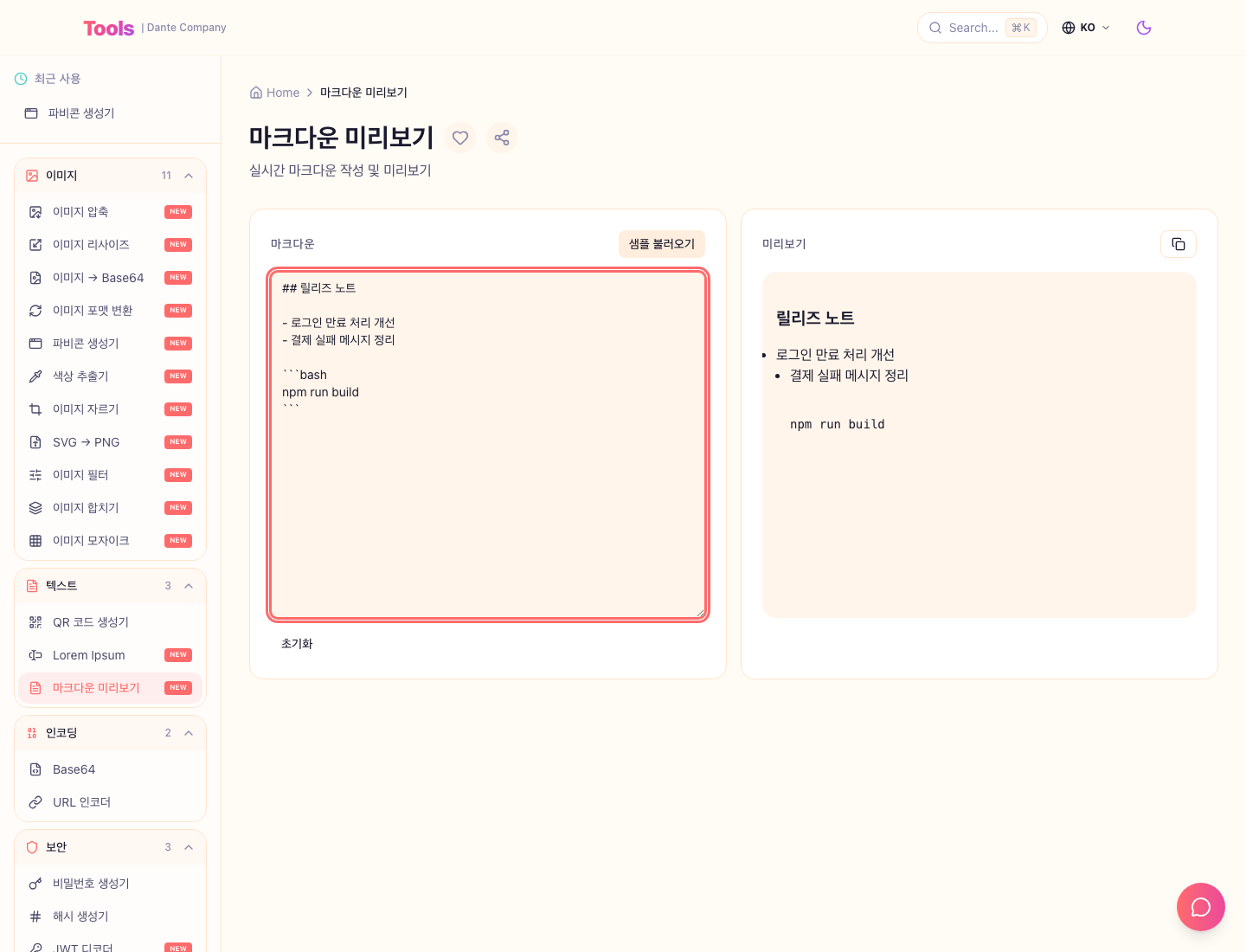Screen dimensions: 1246x952
Task: Click preview item 결제 실패 메시지 정리
Action: point(849,376)
